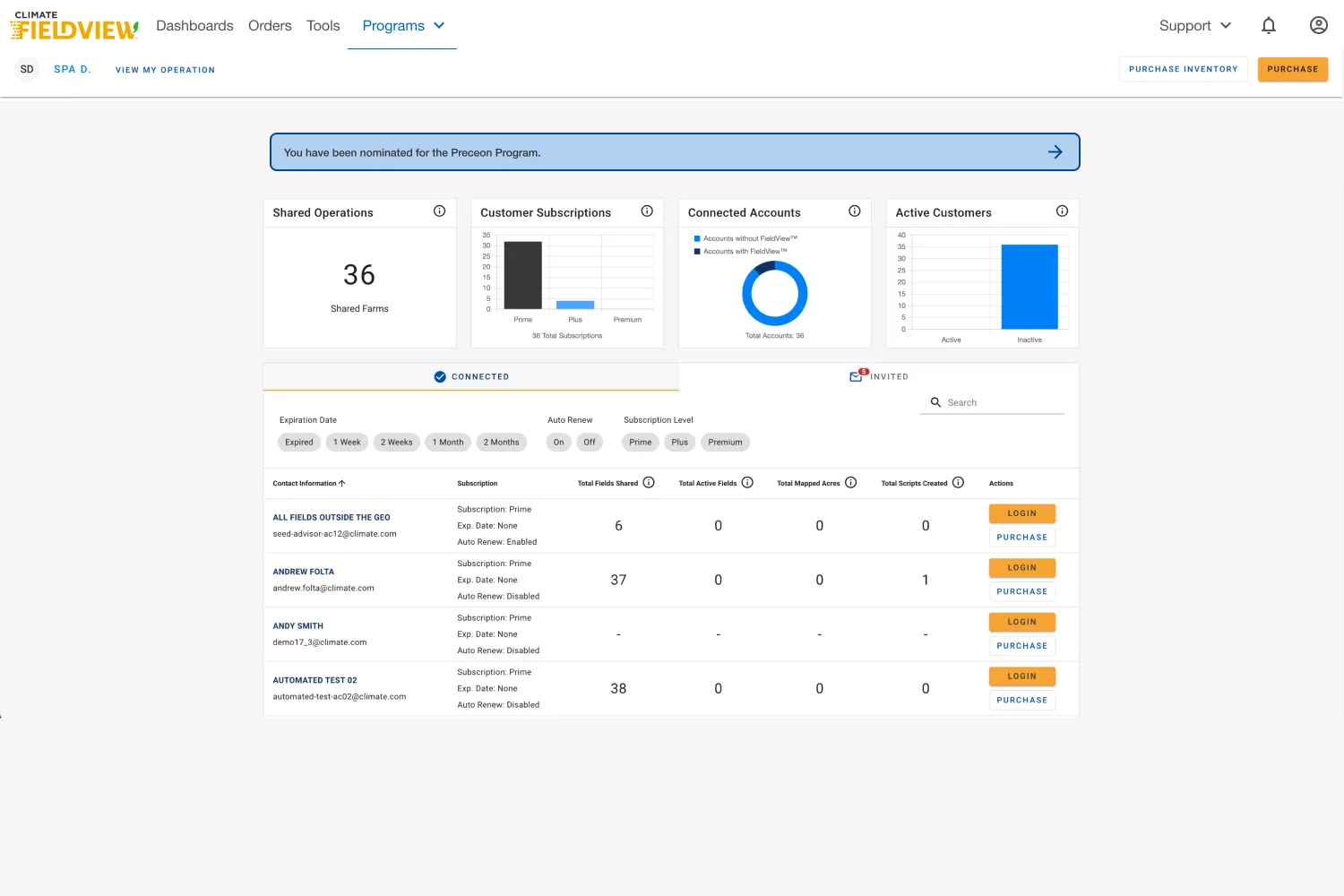This screenshot has height=896, width=1344.
Task: Switch to the Invited tab
Action: [x=879, y=377]
